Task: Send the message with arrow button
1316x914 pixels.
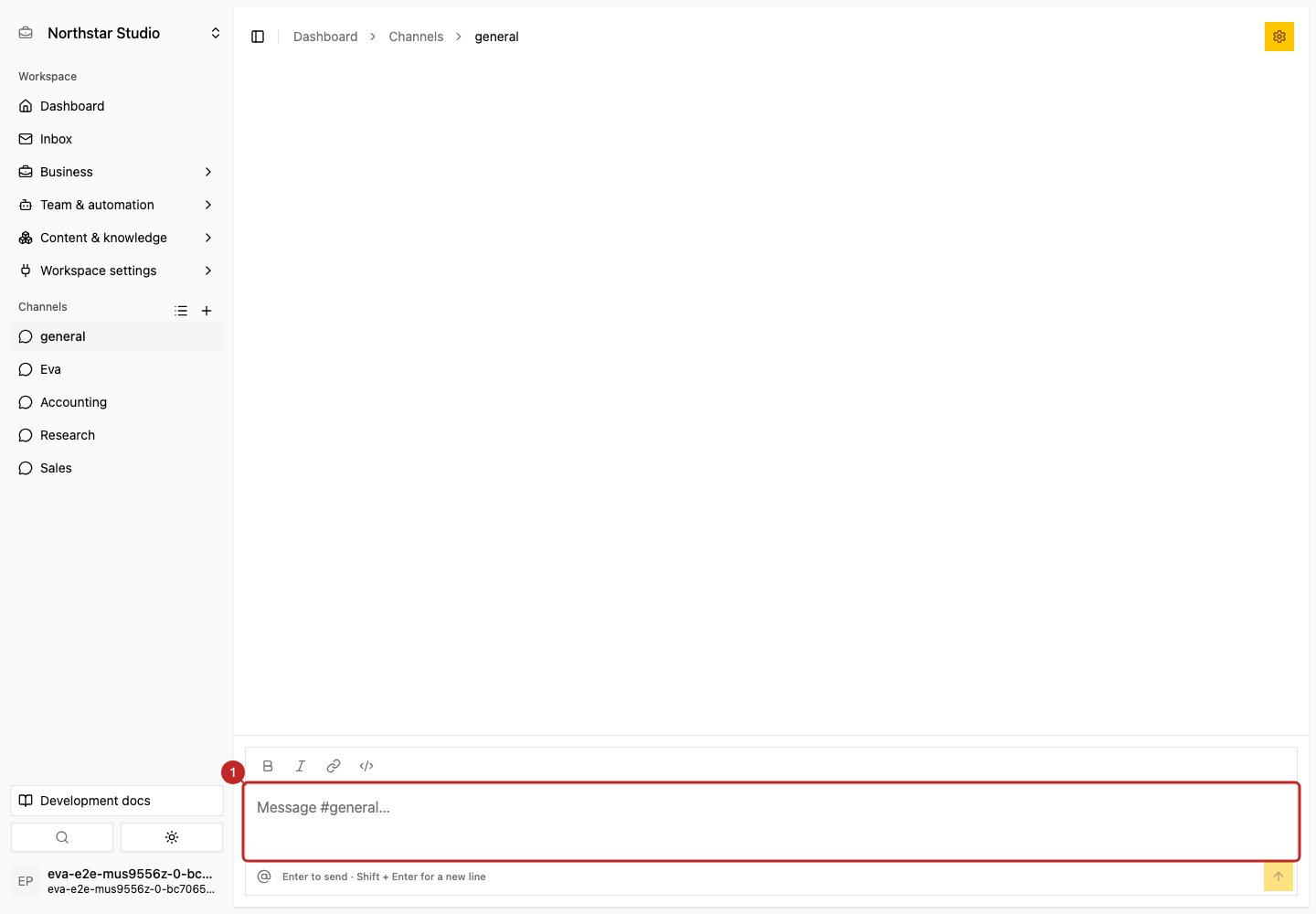Action: (1279, 877)
